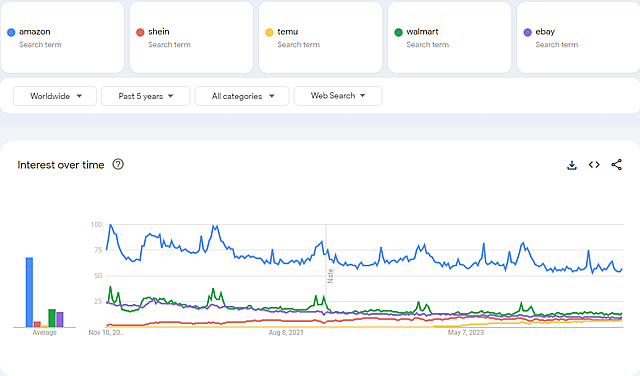Open help icon beside Interest over time
This screenshot has height=376, width=640.
coord(118,165)
